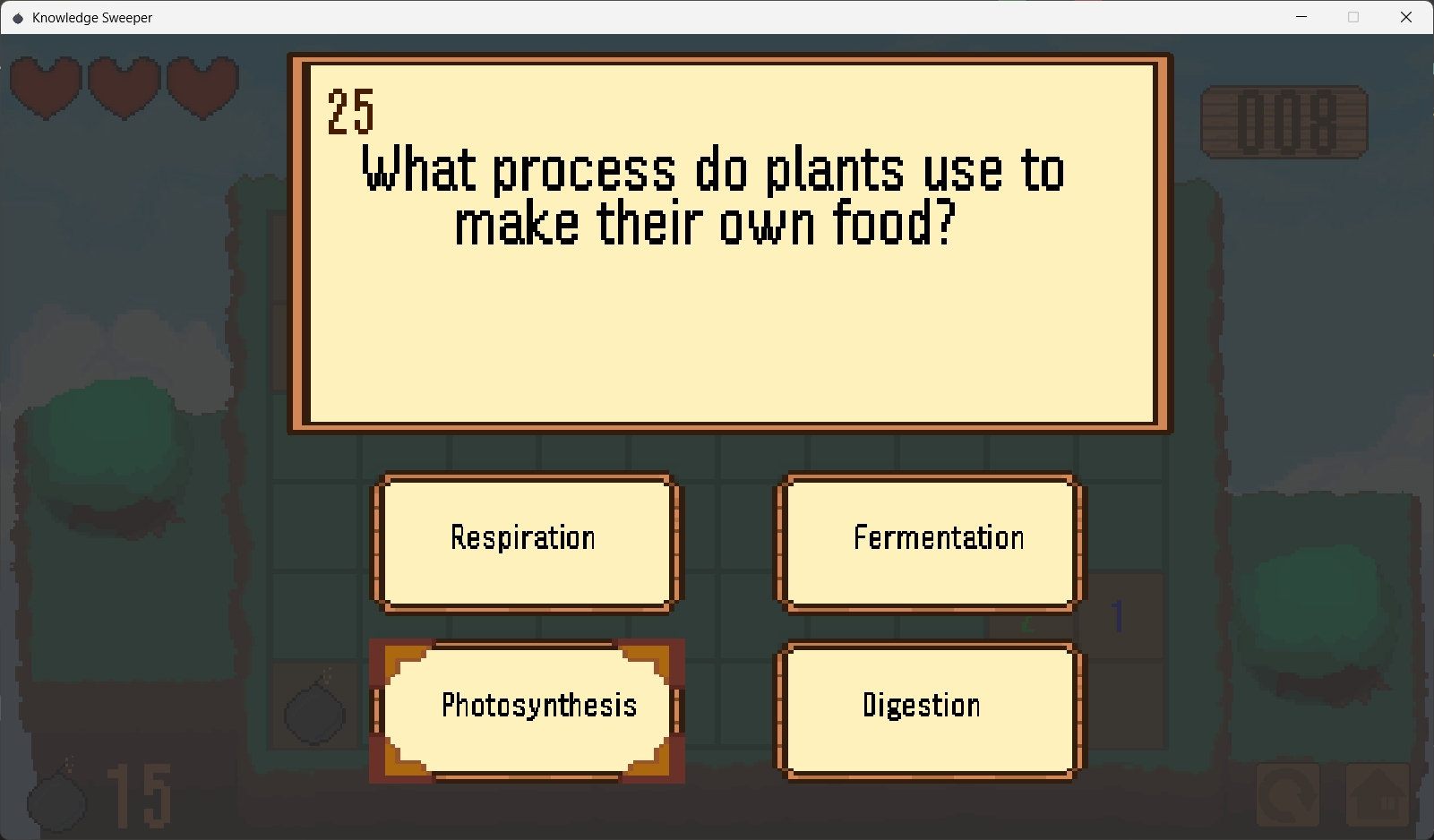Click the score counter showing 008
The image size is (1434, 840).
pos(1284,123)
